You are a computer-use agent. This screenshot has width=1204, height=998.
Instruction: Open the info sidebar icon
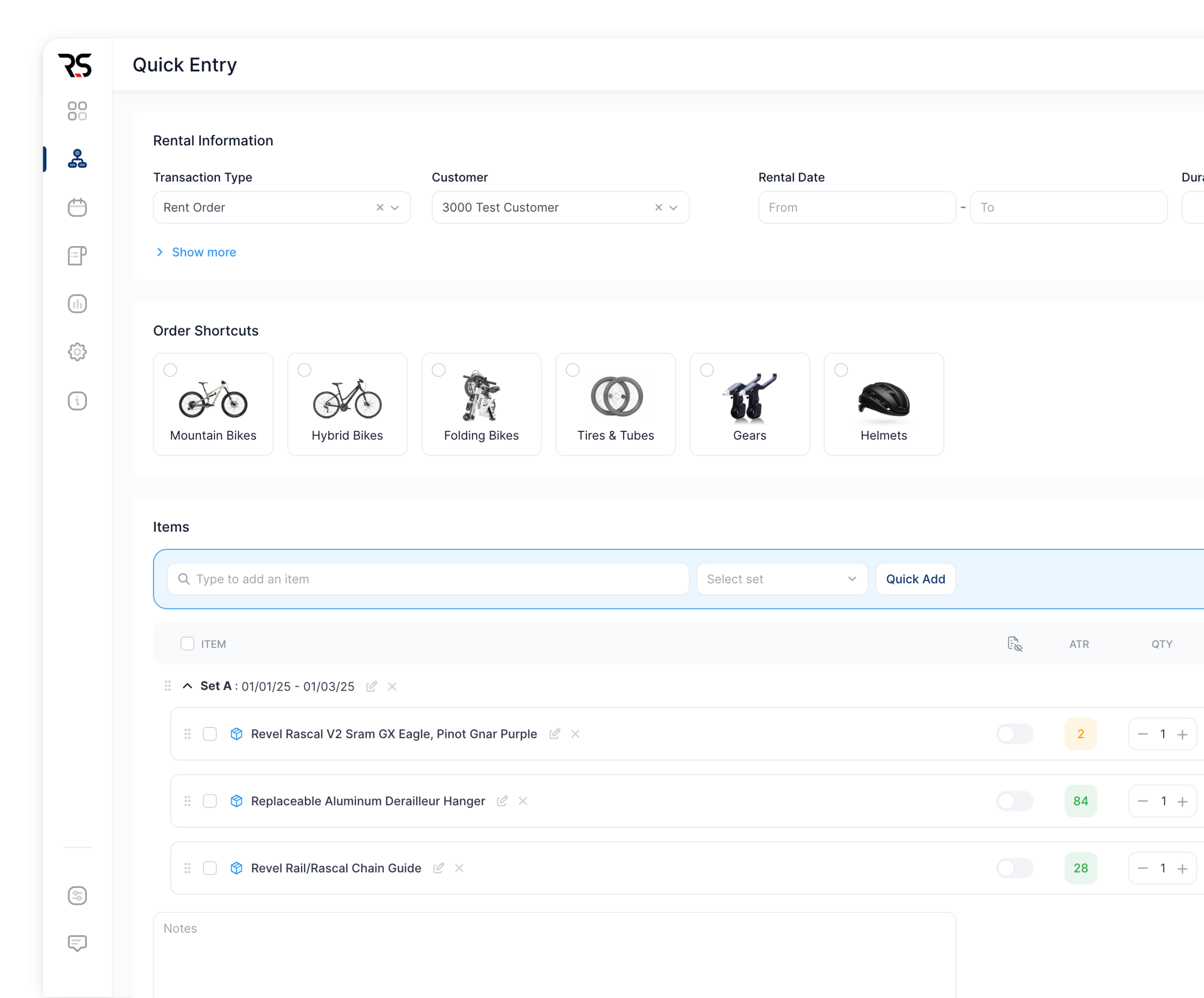77,400
